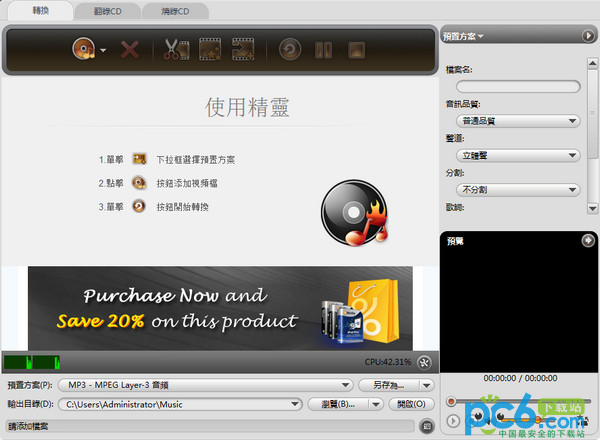Open the 燒錄CD tab
The width and height of the screenshot is (600, 440).
point(175,11)
